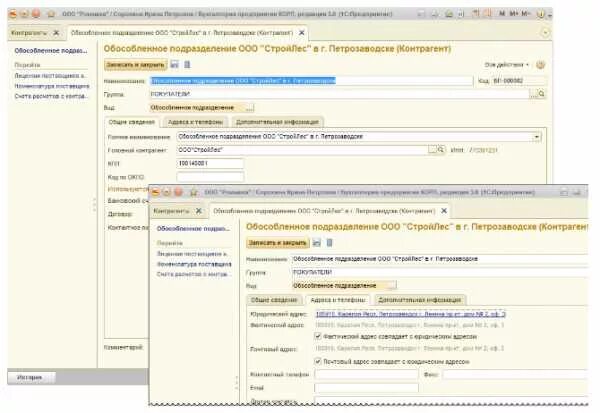Viewport: 600px width, 413px height.
Task: Switch to Дополнительная информация tab in back window
Action: (x=277, y=122)
